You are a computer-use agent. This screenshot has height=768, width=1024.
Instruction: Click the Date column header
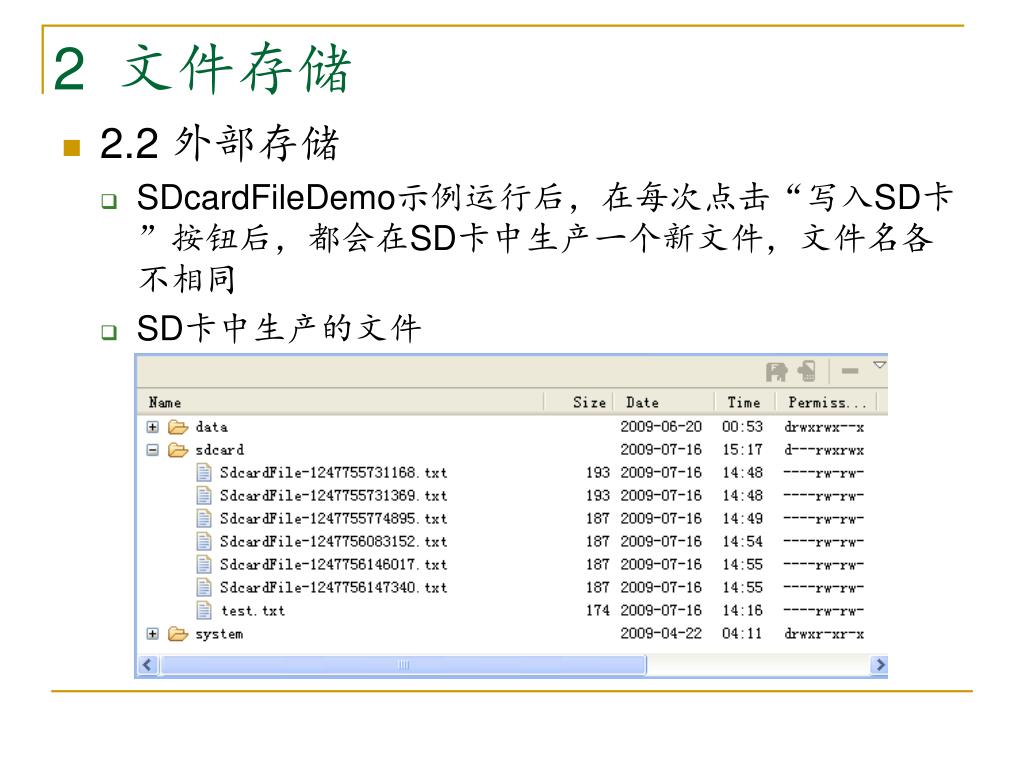click(x=664, y=402)
